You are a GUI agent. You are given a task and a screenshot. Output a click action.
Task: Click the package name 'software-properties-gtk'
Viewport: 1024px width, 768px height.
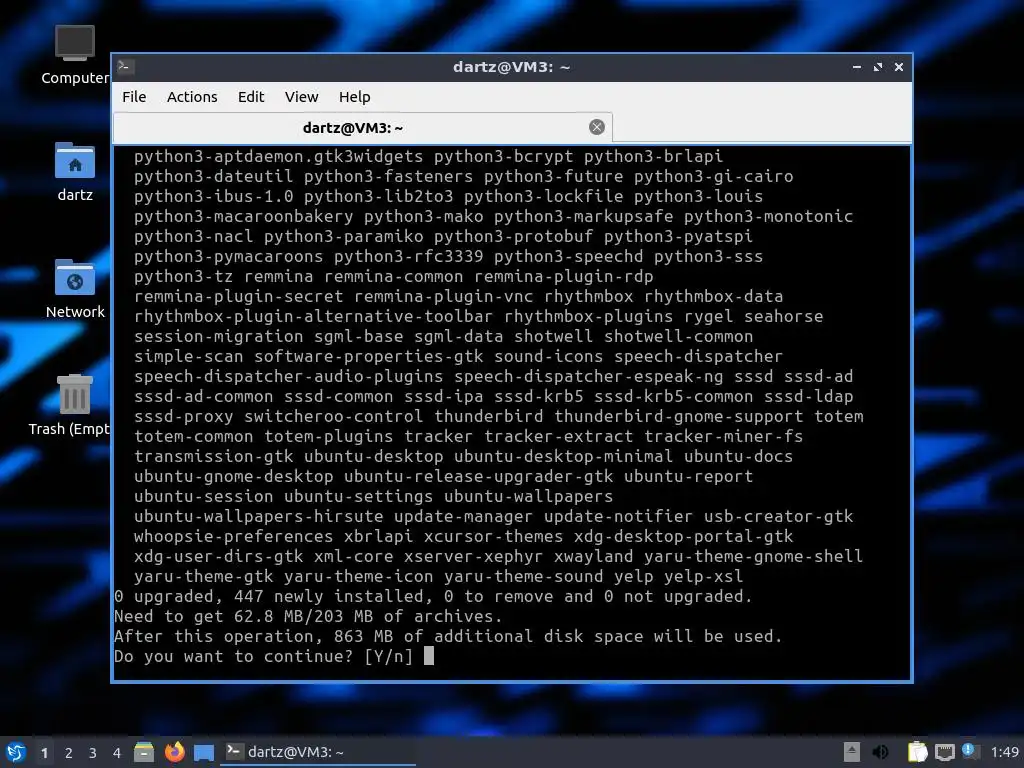coord(369,356)
